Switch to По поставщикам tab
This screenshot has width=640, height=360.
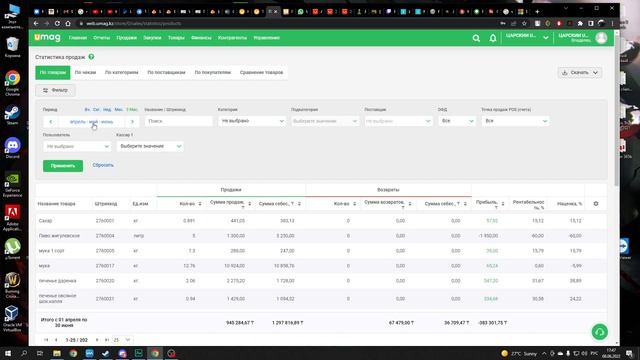[x=166, y=73]
